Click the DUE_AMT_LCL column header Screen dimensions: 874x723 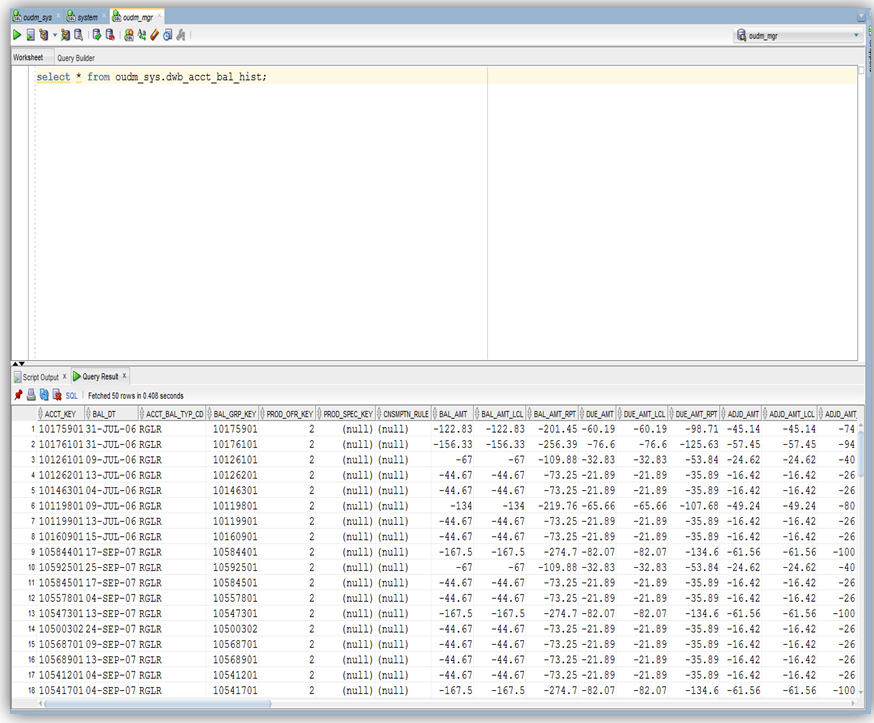[642, 414]
